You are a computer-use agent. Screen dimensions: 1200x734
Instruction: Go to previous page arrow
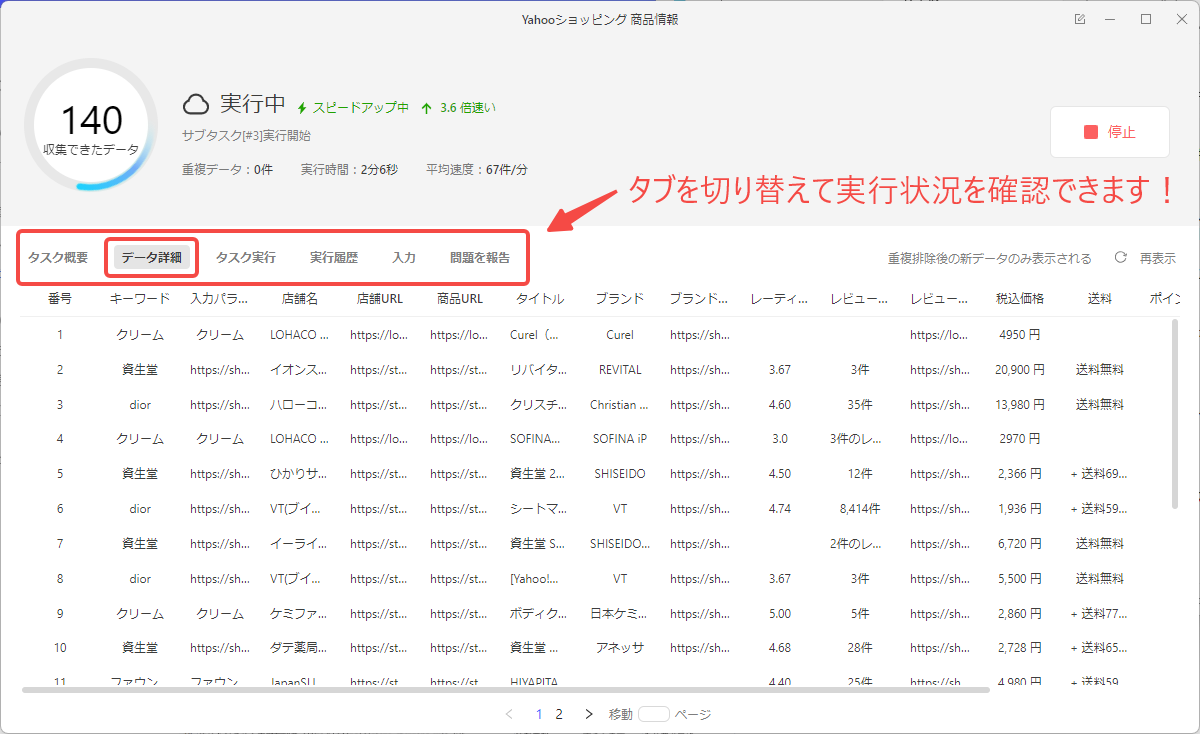point(509,714)
